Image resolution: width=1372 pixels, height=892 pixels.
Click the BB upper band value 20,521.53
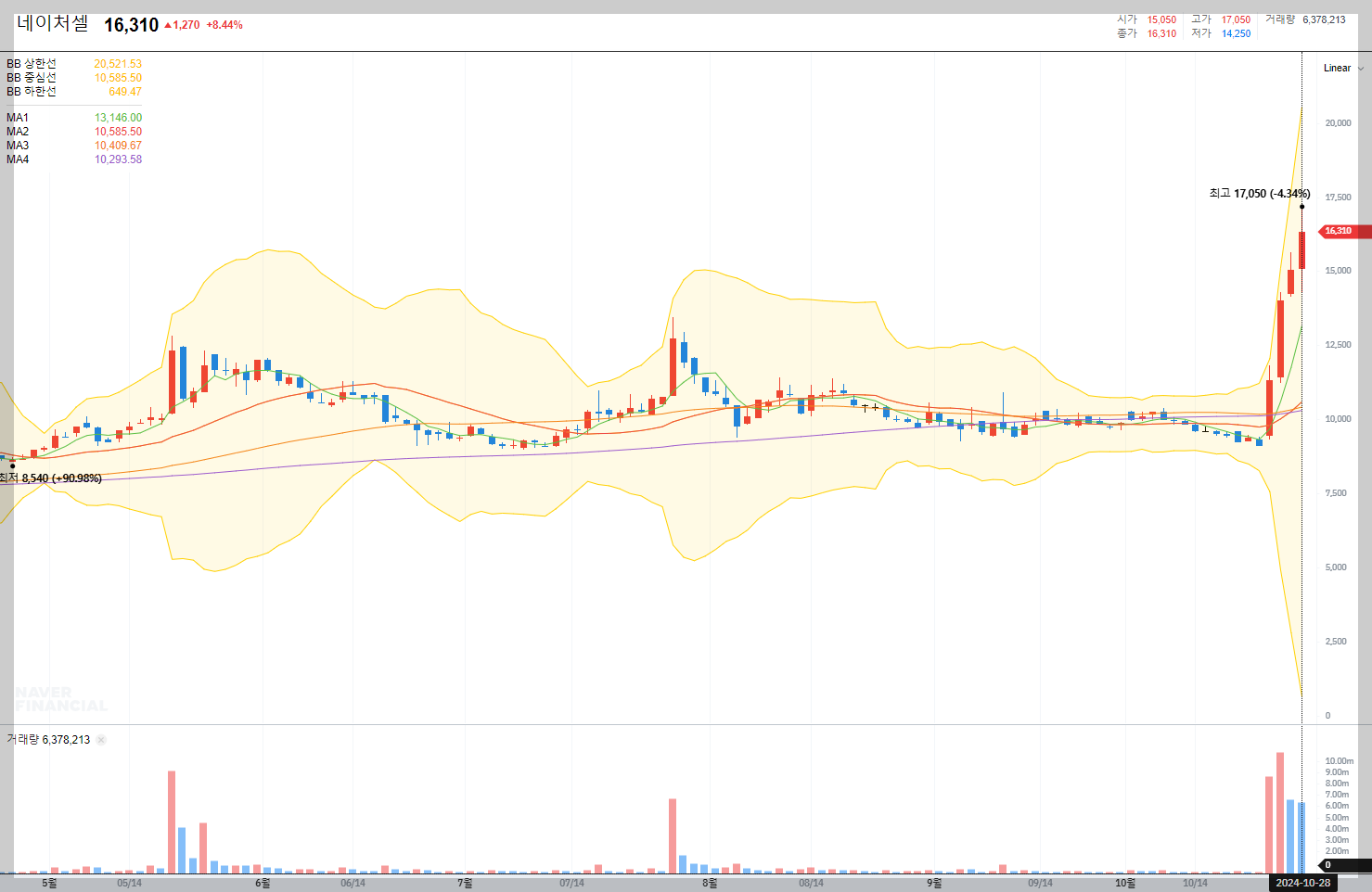pos(118,64)
